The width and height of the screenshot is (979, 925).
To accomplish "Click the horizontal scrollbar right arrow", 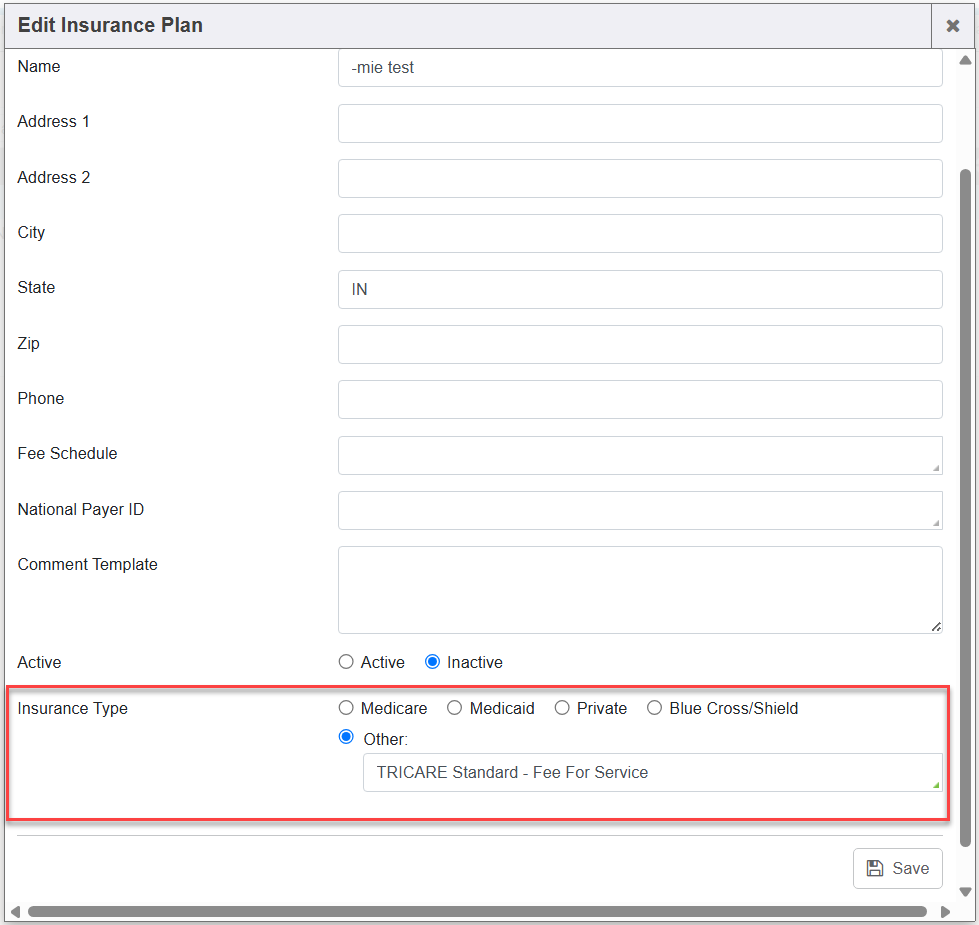I will [945, 912].
